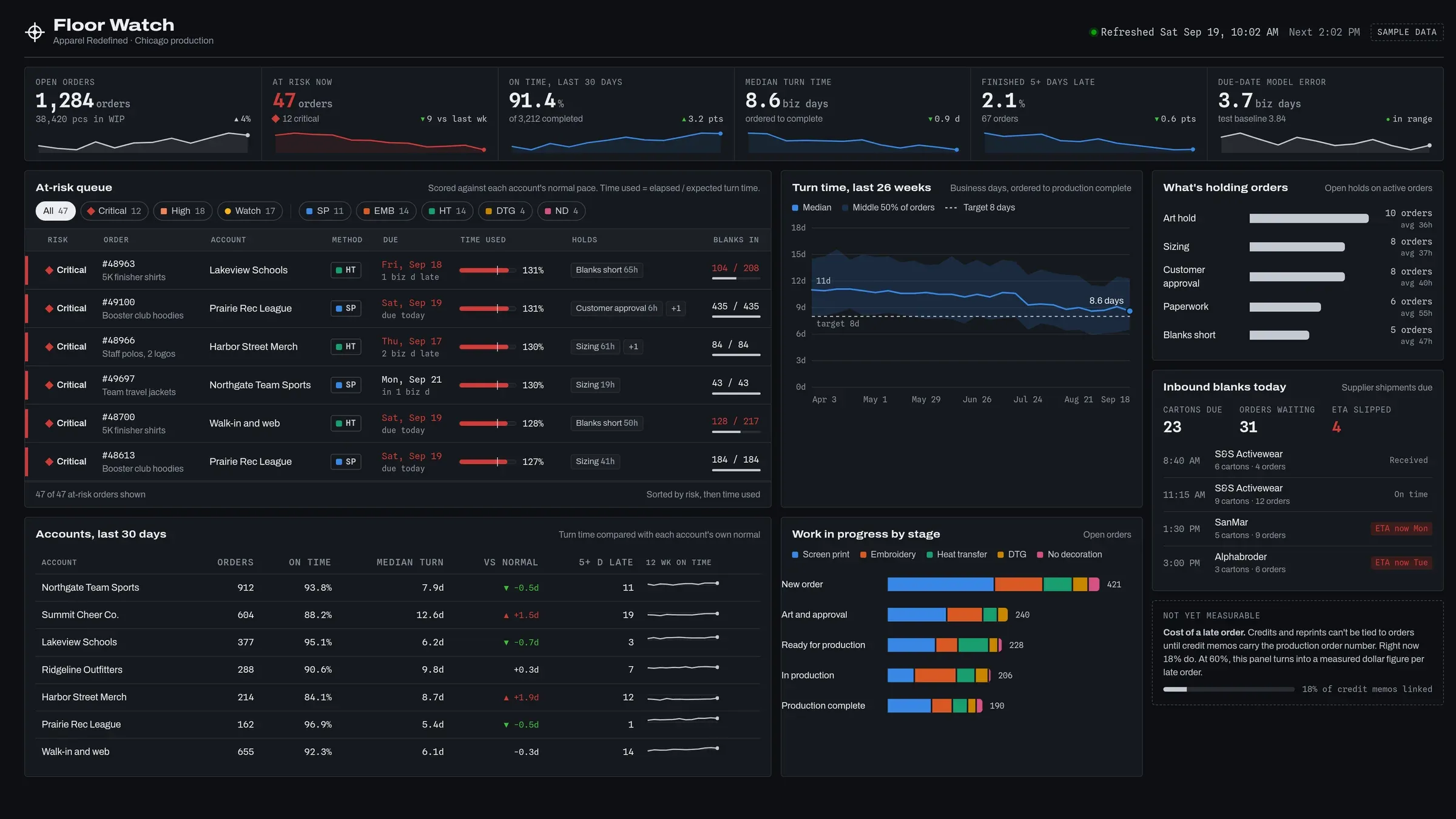Viewport: 1456px width, 819px height.
Task: Open order #48963 row
Action: click(398, 270)
